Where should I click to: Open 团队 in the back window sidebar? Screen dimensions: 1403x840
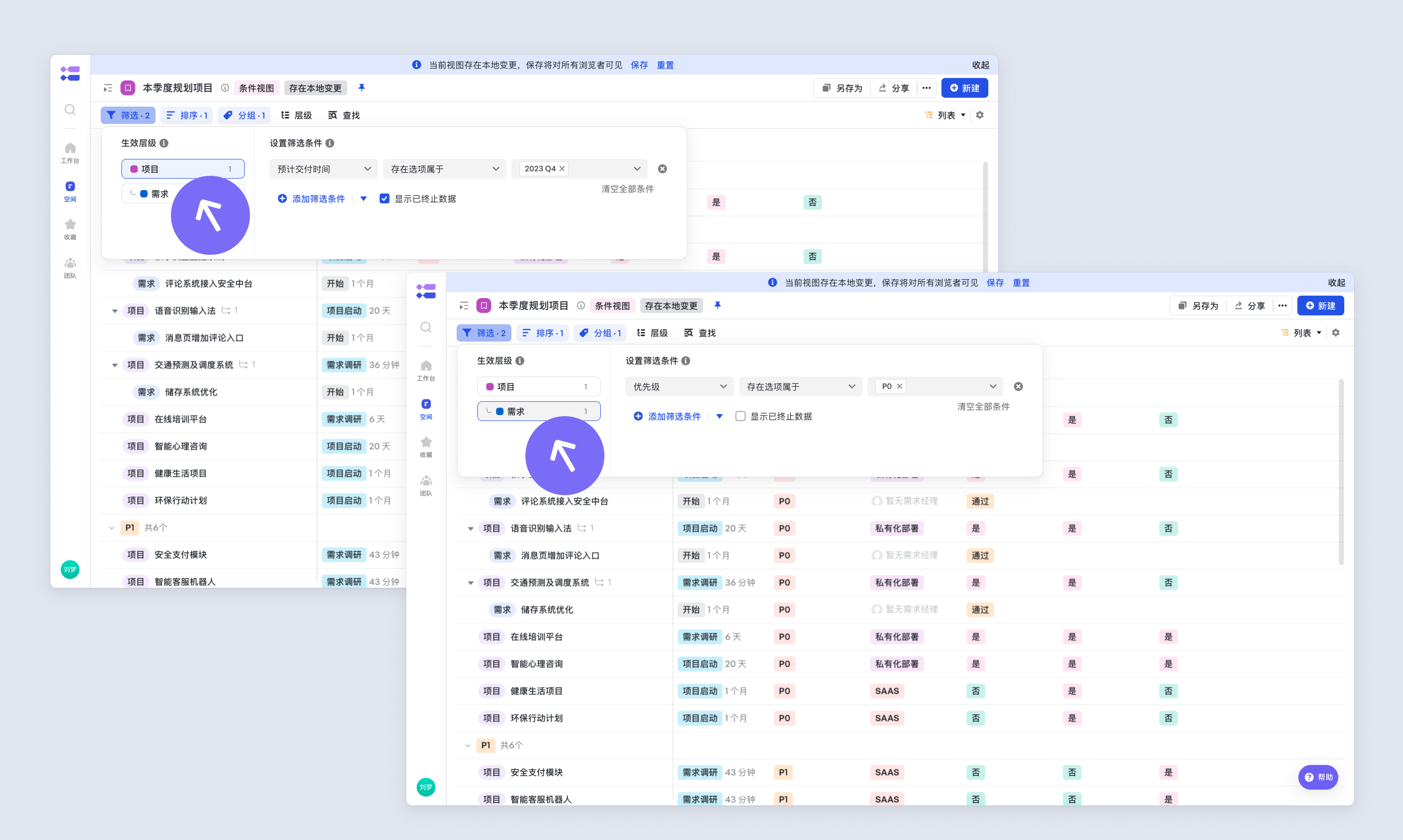coord(70,268)
